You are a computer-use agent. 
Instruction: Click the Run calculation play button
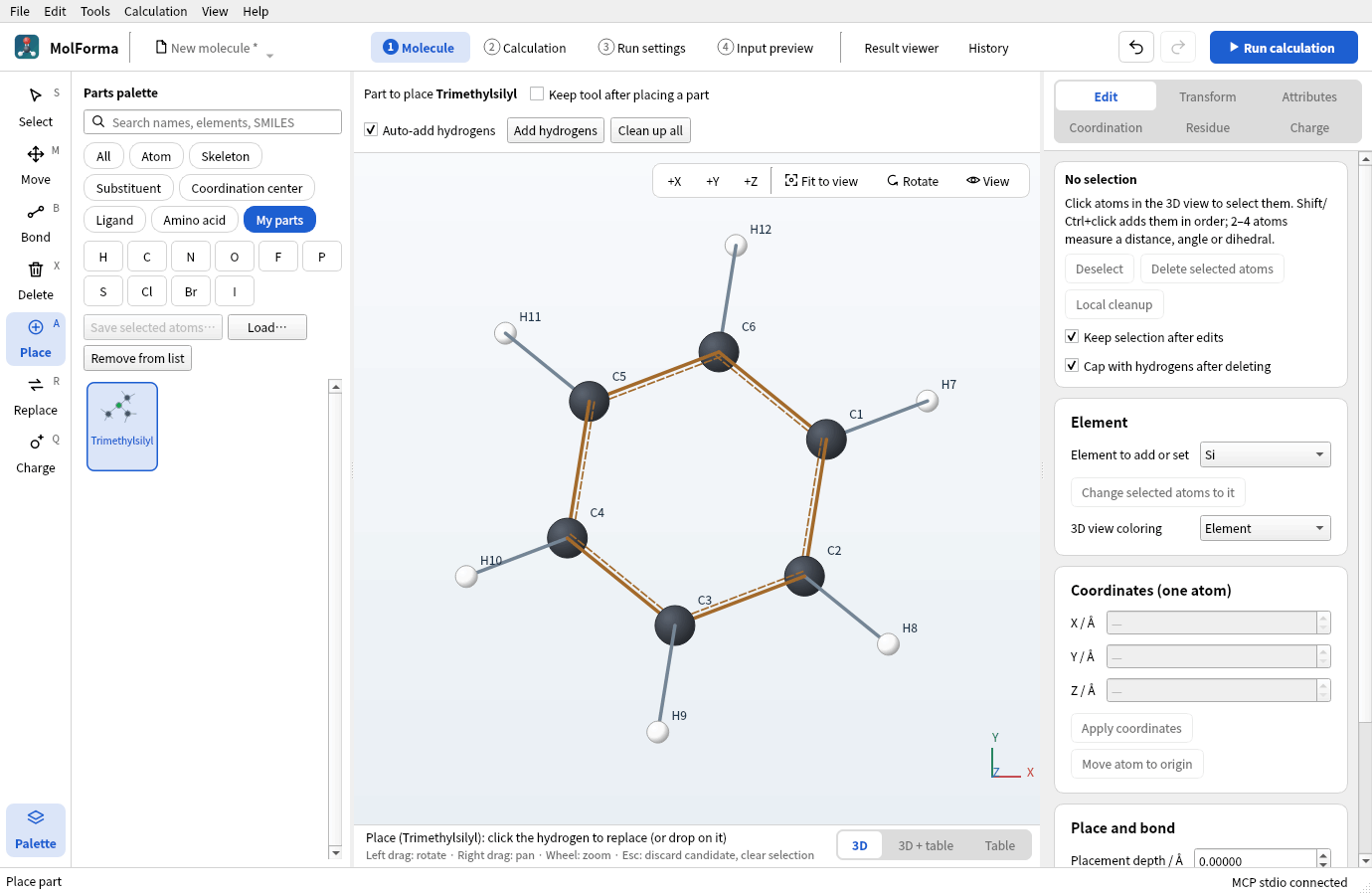(x=1283, y=47)
